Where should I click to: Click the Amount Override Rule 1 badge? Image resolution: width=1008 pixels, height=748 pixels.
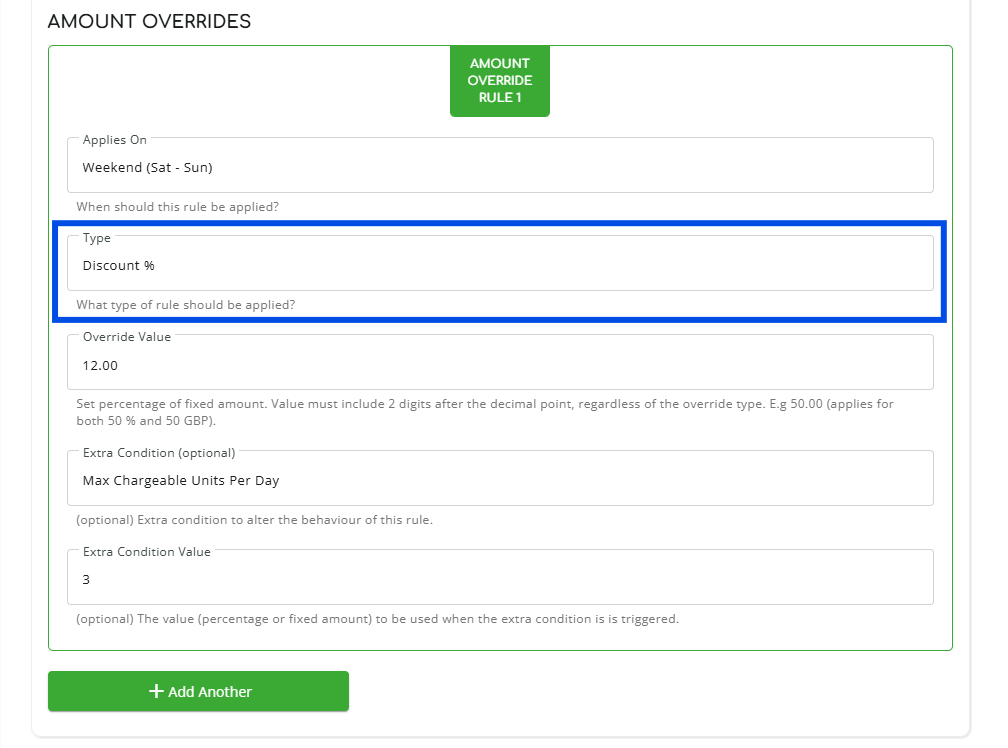coord(500,81)
